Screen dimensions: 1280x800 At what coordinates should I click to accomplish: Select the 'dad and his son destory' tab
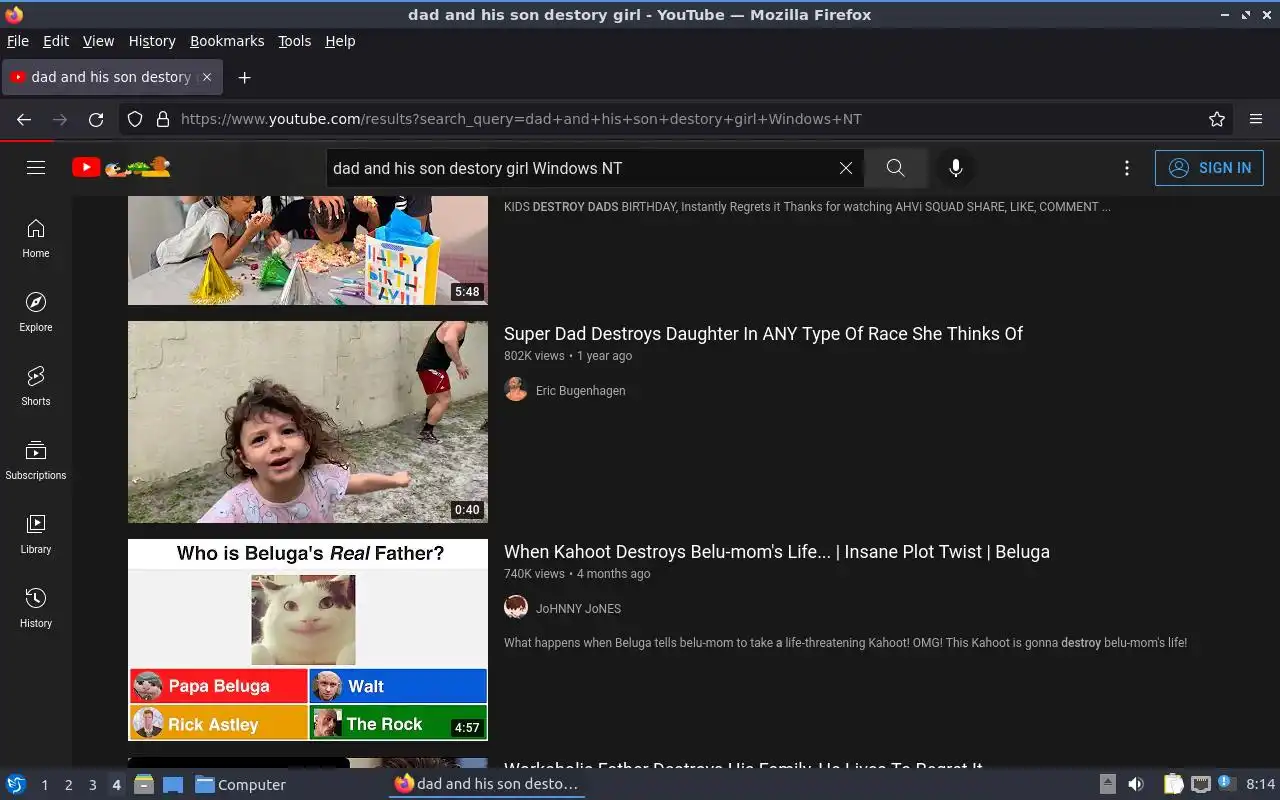(112, 77)
